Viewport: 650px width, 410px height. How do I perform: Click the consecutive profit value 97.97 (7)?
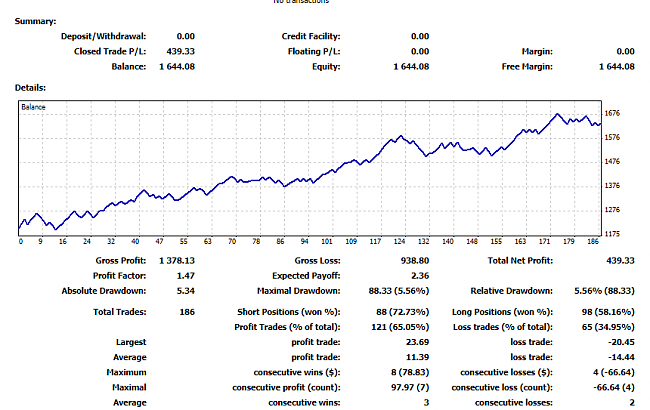[410, 388]
